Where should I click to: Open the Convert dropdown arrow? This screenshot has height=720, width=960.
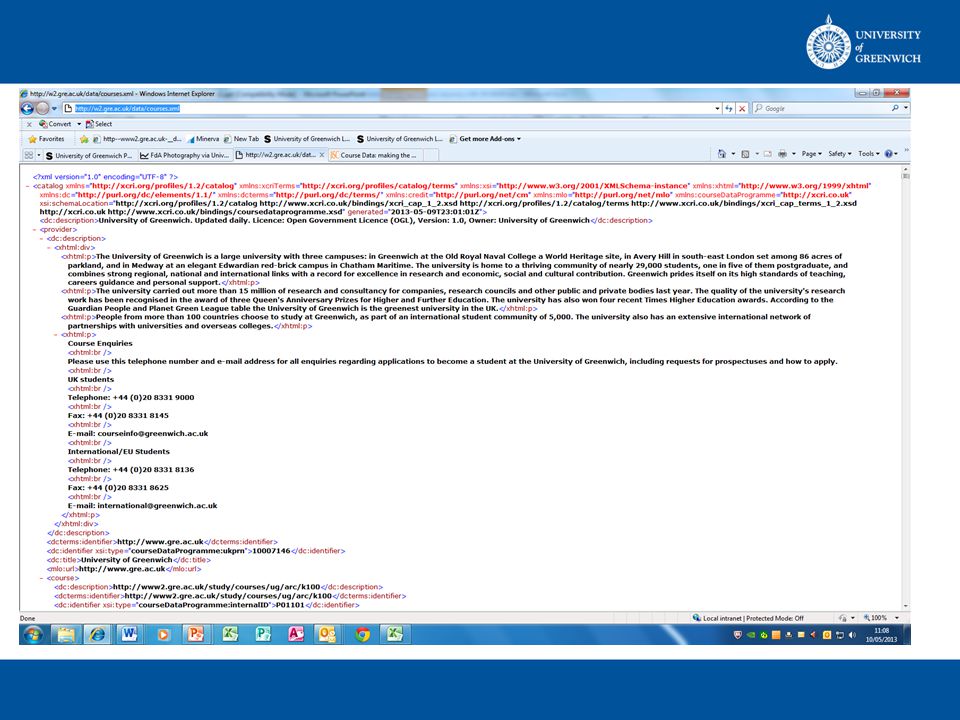click(x=78, y=124)
